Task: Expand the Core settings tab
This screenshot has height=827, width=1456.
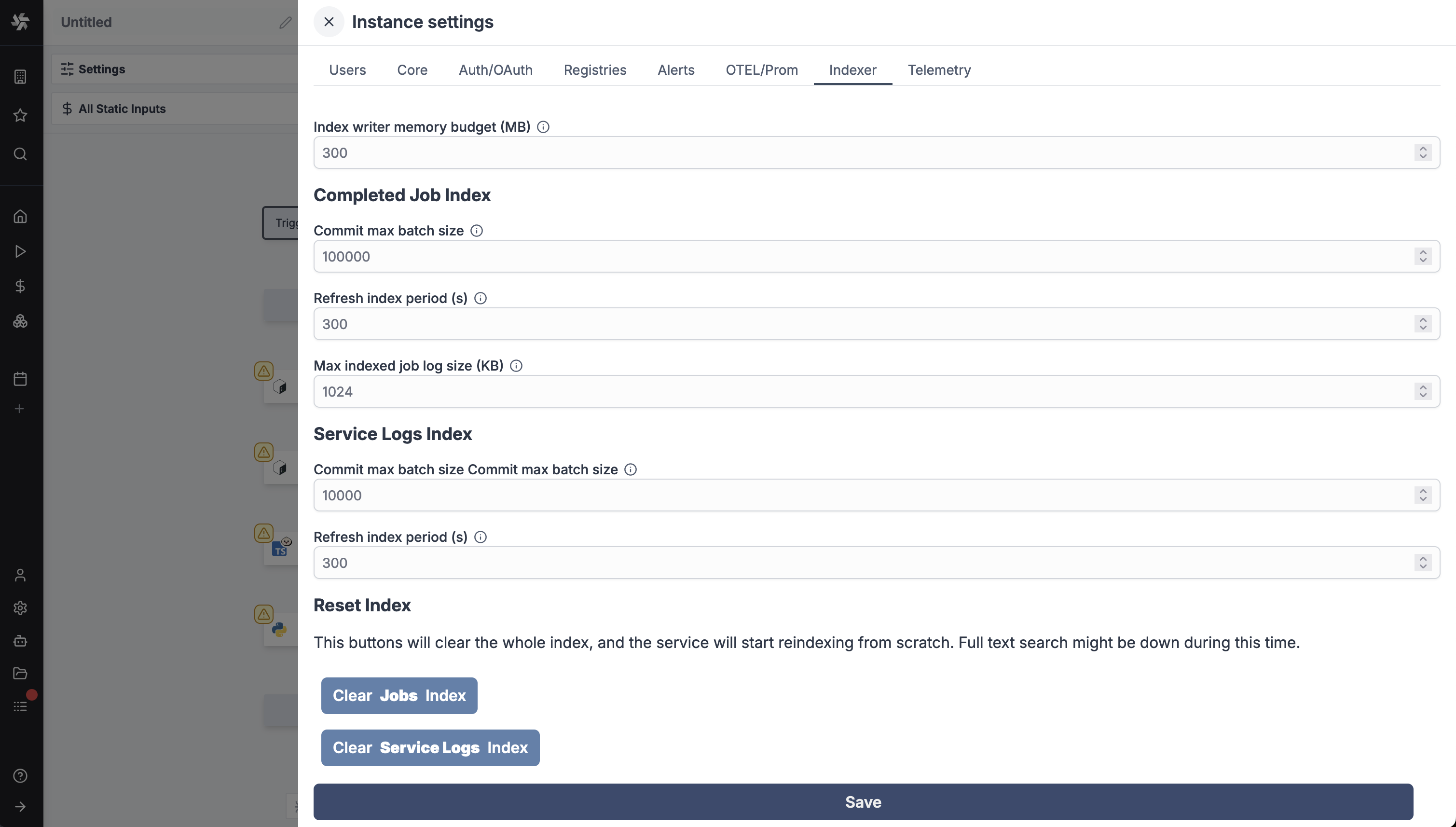Action: (412, 70)
